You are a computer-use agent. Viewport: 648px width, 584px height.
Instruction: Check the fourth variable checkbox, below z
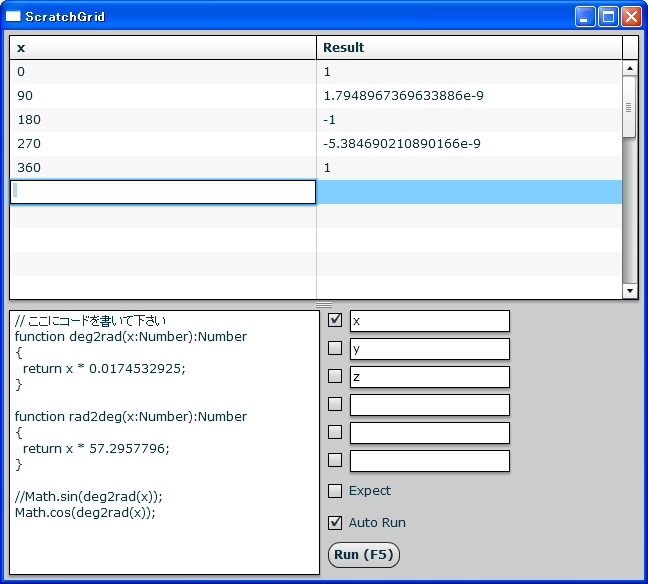(x=335, y=404)
